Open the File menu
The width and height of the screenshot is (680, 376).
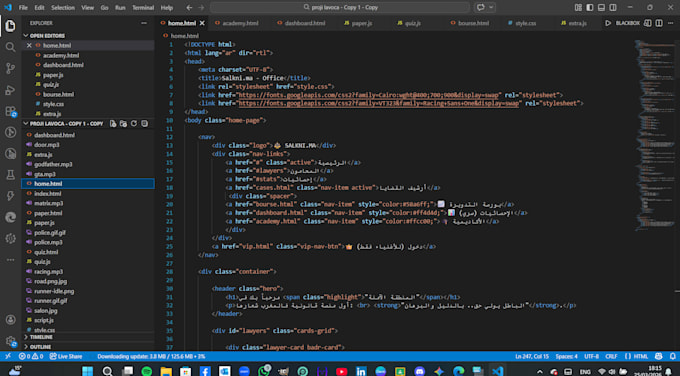pos(23,7)
